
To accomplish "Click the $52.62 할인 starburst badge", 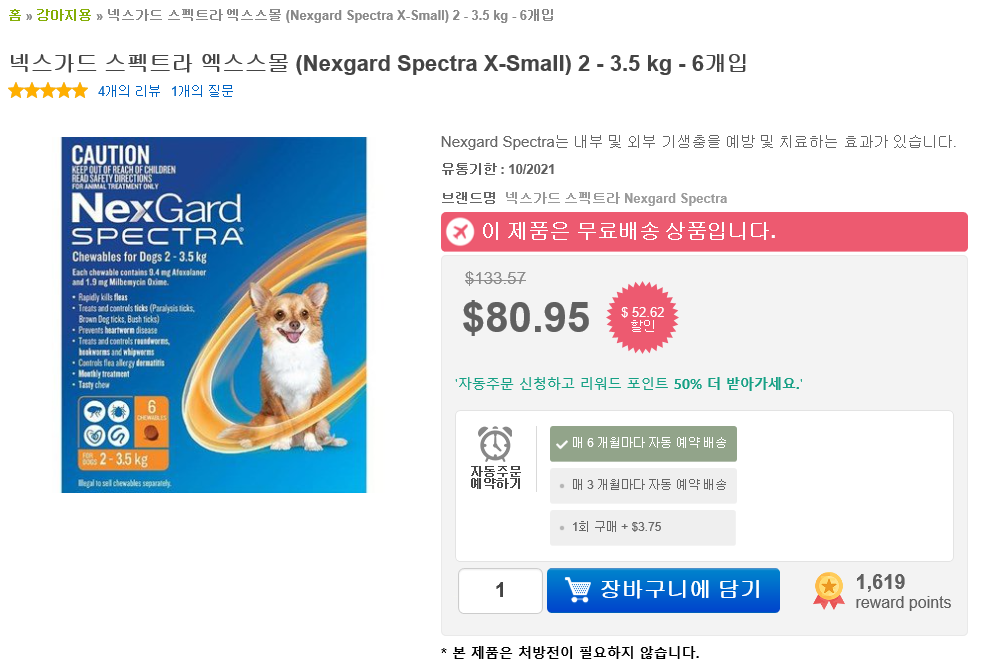I will pos(641,317).
